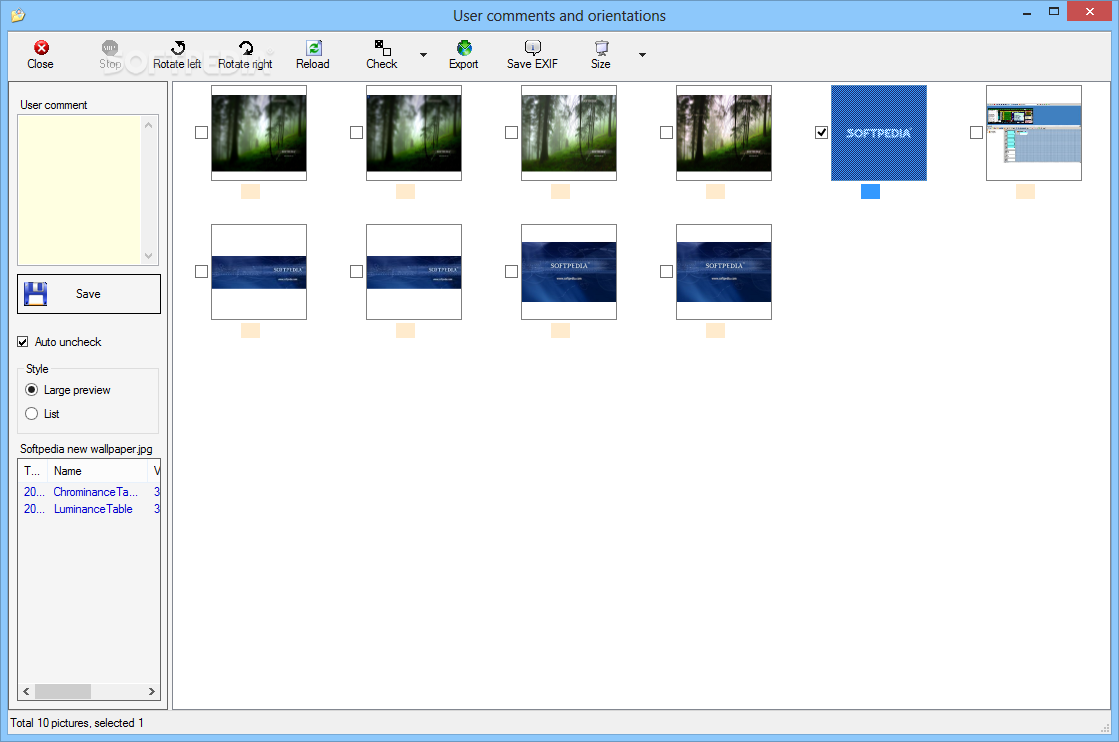Check the first blue banner checkbox
Image resolution: width=1119 pixels, height=742 pixels.
[201, 272]
